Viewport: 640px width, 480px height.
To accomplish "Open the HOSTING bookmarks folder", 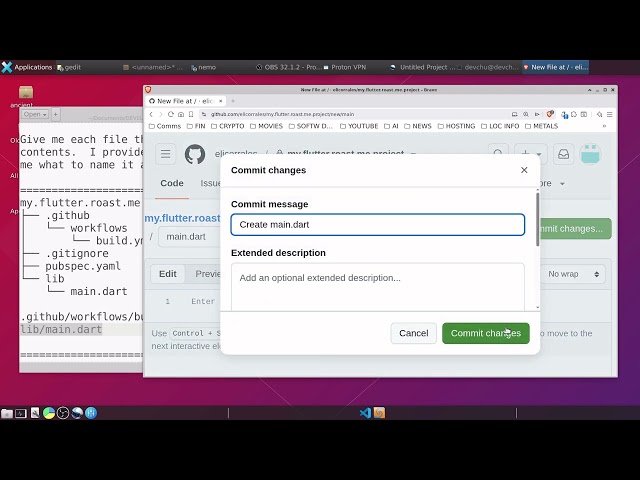I will (456, 126).
